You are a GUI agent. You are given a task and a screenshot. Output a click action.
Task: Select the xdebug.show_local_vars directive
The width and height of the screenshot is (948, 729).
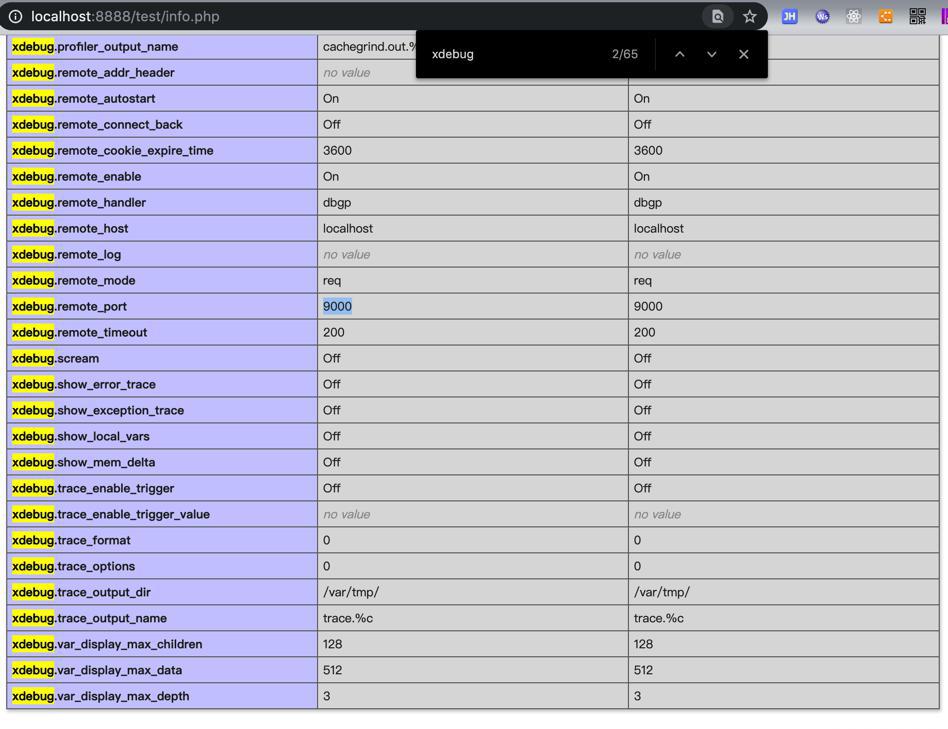click(80, 436)
